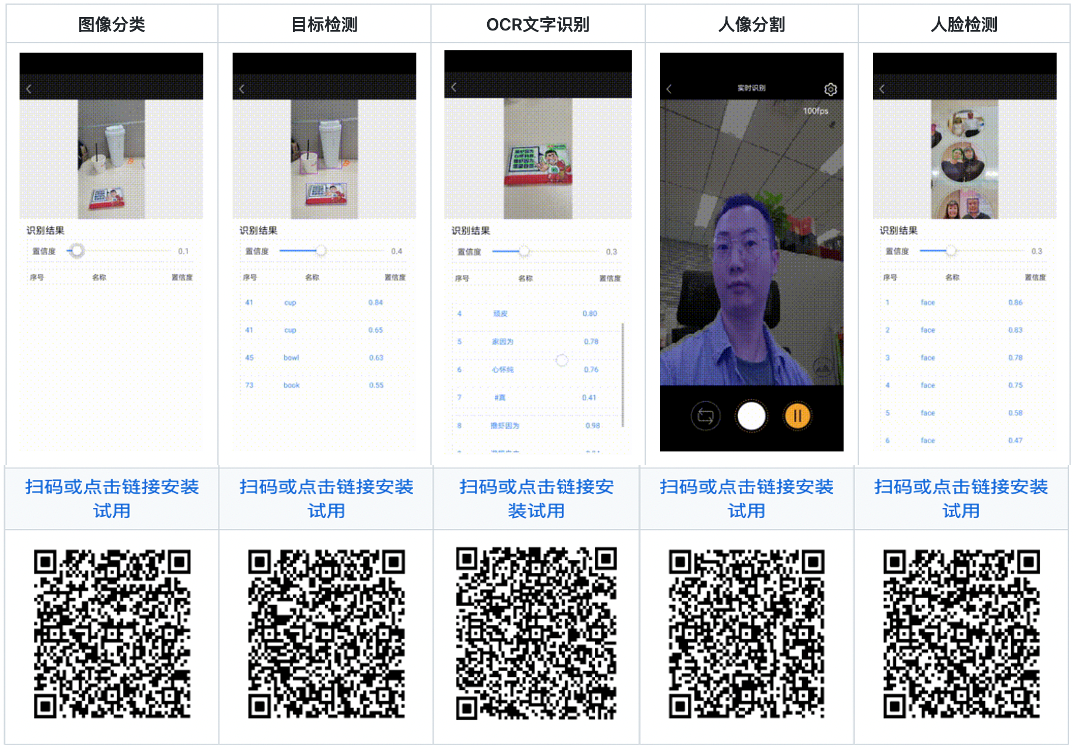Tap back arrow in 人脸检测 phone screen
Screen dimensions: 1076x752
pyautogui.click(x=882, y=89)
